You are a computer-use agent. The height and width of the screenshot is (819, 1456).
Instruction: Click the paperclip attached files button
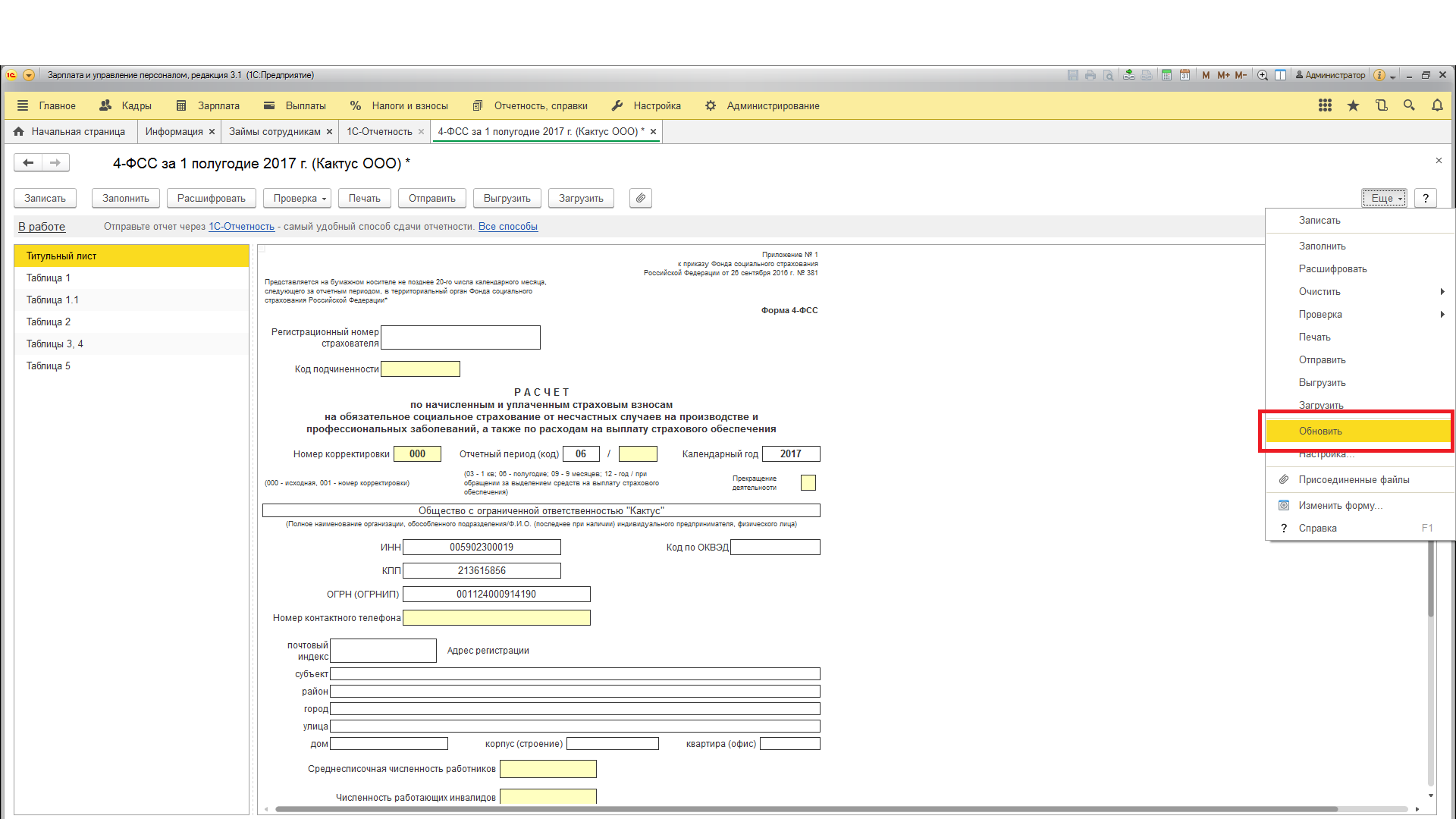point(641,198)
